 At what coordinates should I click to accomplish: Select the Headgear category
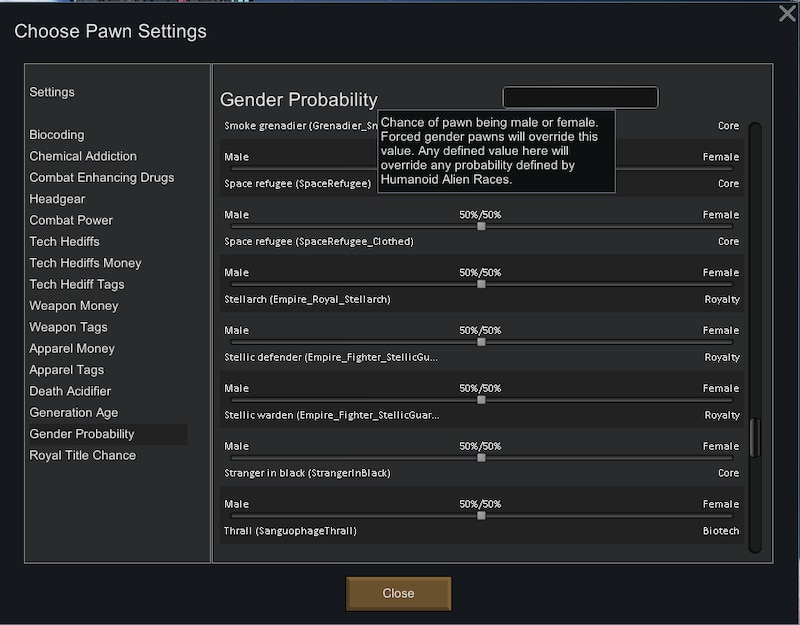[x=57, y=199]
